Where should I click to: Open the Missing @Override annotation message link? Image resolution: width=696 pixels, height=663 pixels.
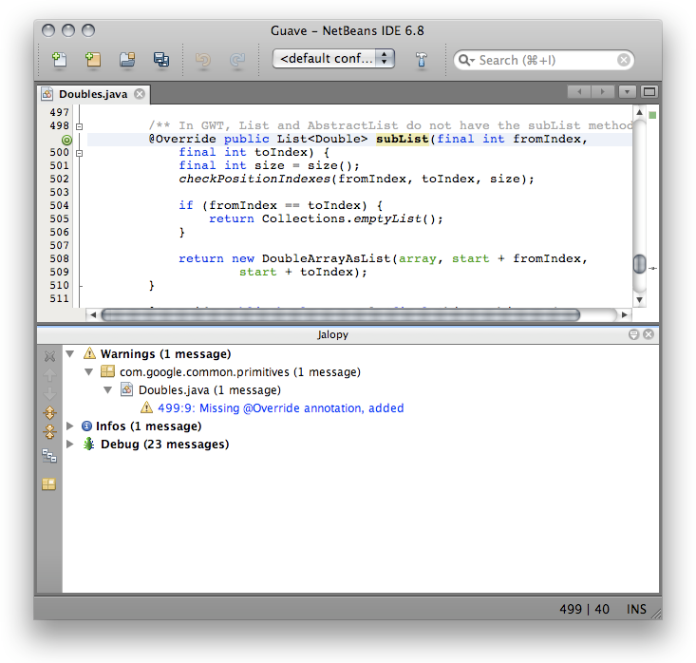pos(281,408)
